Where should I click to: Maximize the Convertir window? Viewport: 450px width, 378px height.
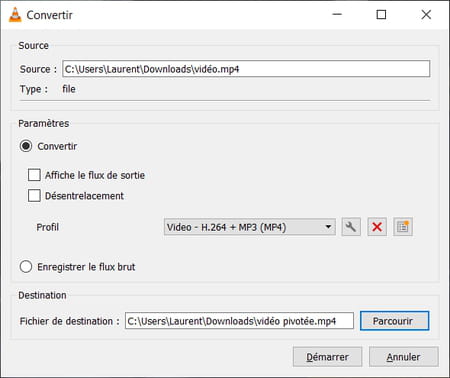[x=381, y=15]
